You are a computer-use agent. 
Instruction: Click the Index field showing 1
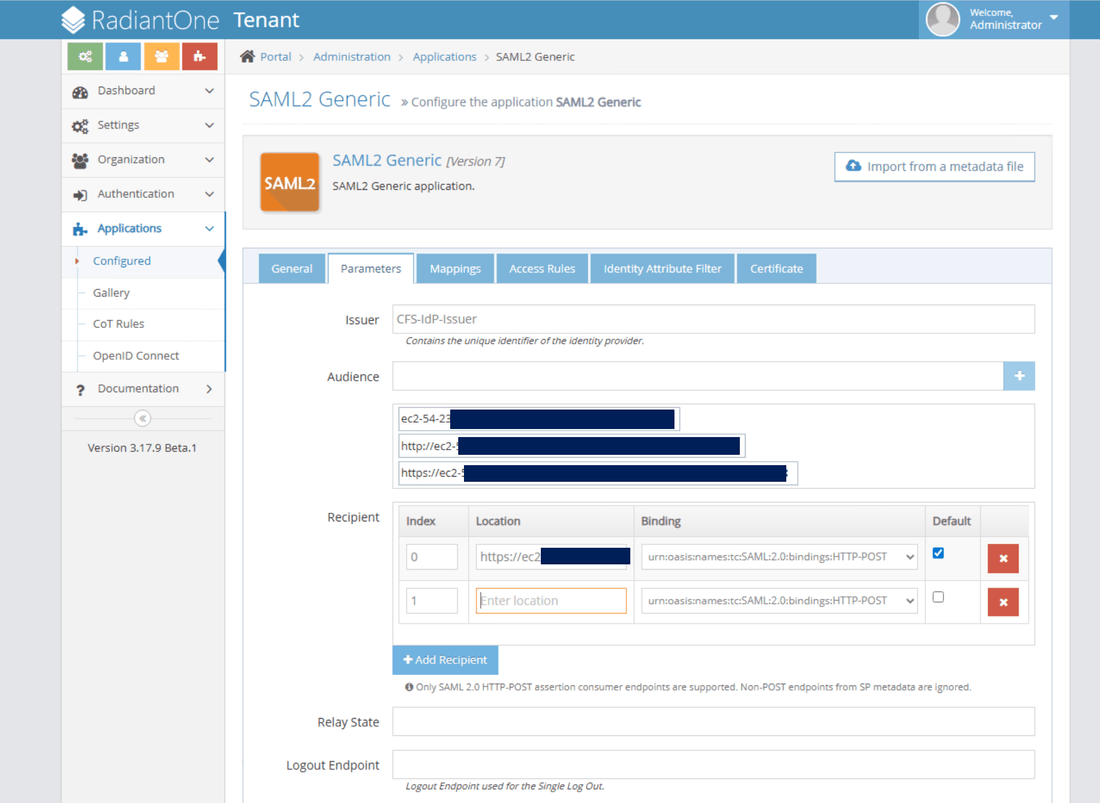[432, 600]
